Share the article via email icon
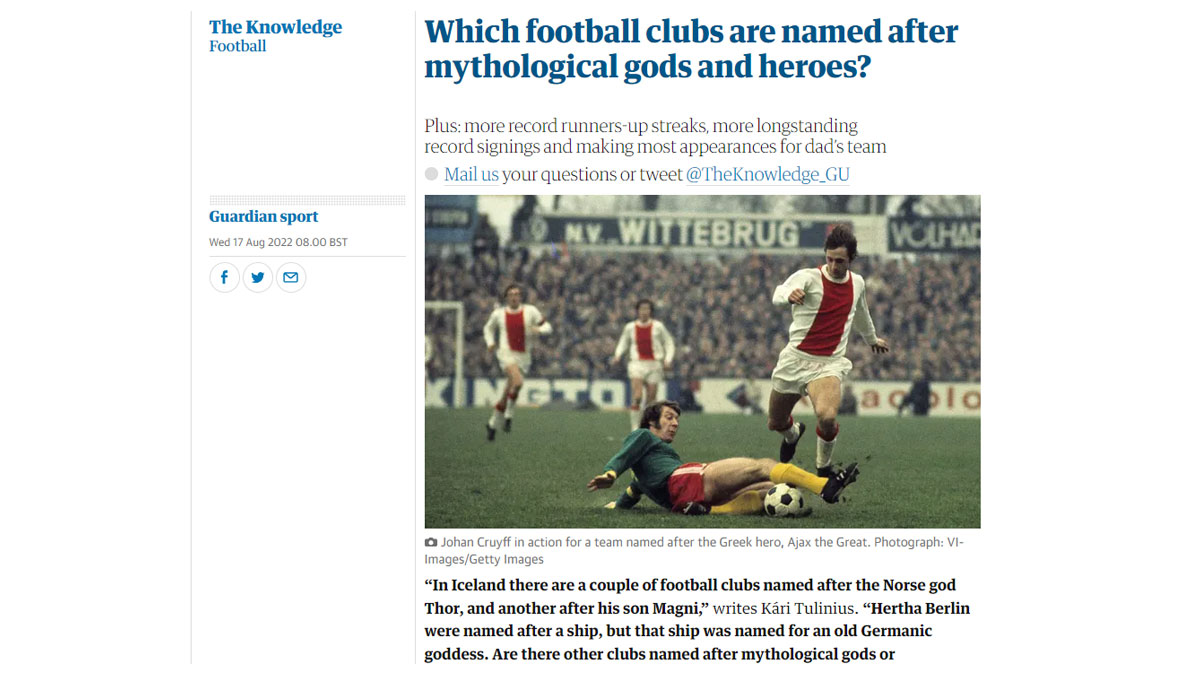This screenshot has width=1200, height=675. pos(290,277)
